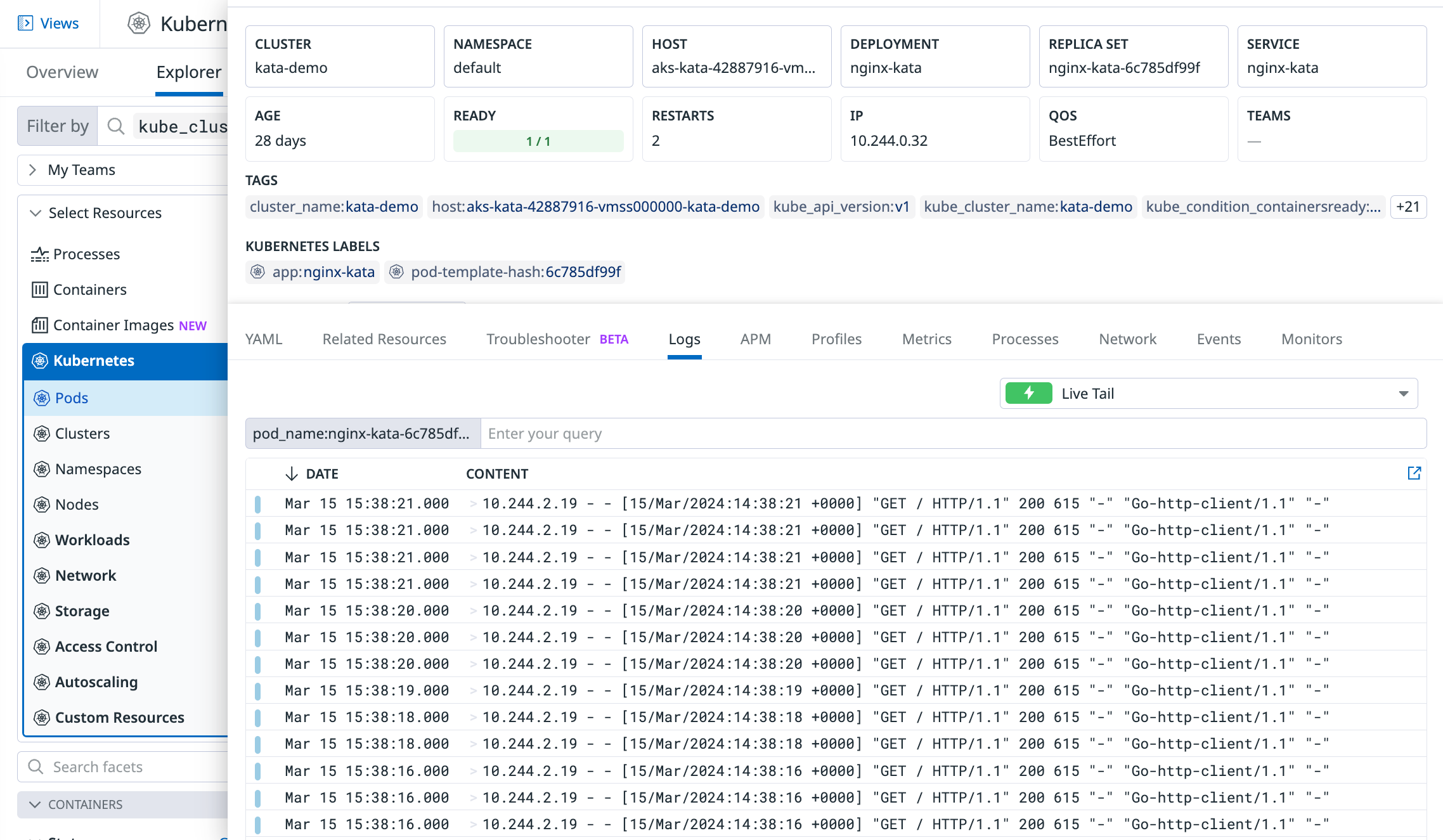Click the Kubernetes icon on app:nginx-kata label
Image resolution: width=1443 pixels, height=840 pixels.
pos(257,271)
